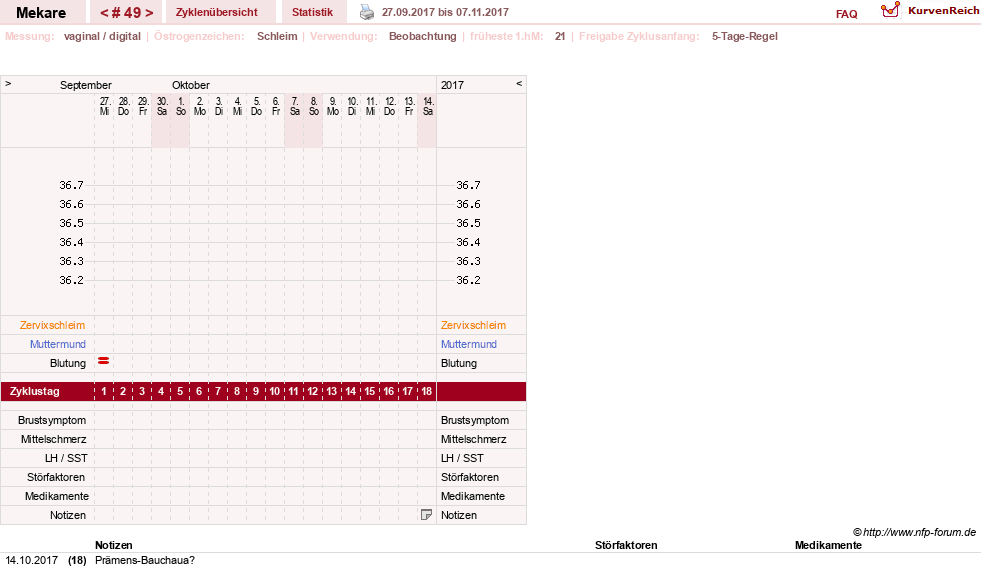The width and height of the screenshot is (981, 584).
Task: Click the bottom Störfaktoren column heading
Action: [x=626, y=545]
